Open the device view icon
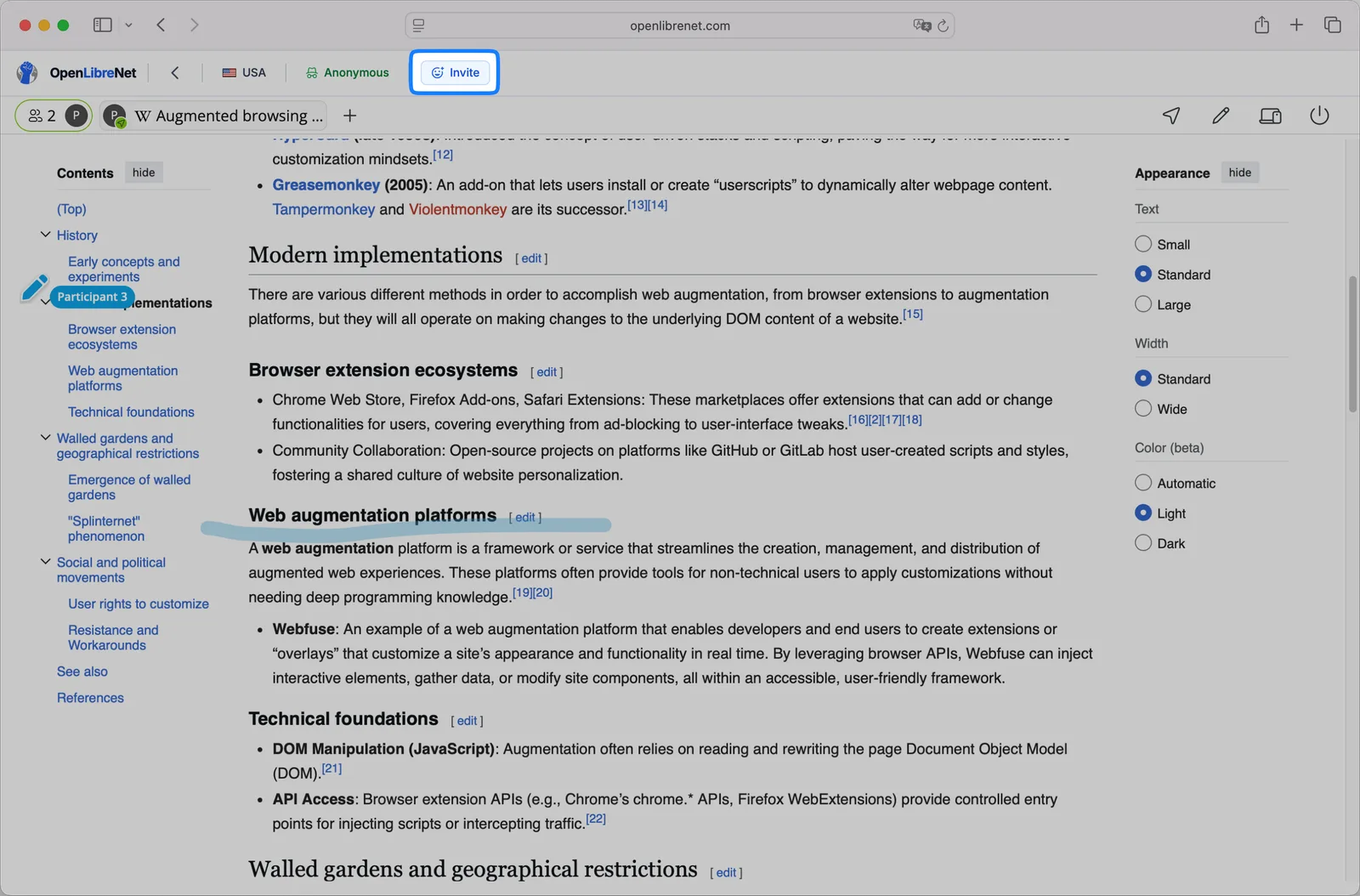Image resolution: width=1360 pixels, height=896 pixels. tap(1270, 116)
